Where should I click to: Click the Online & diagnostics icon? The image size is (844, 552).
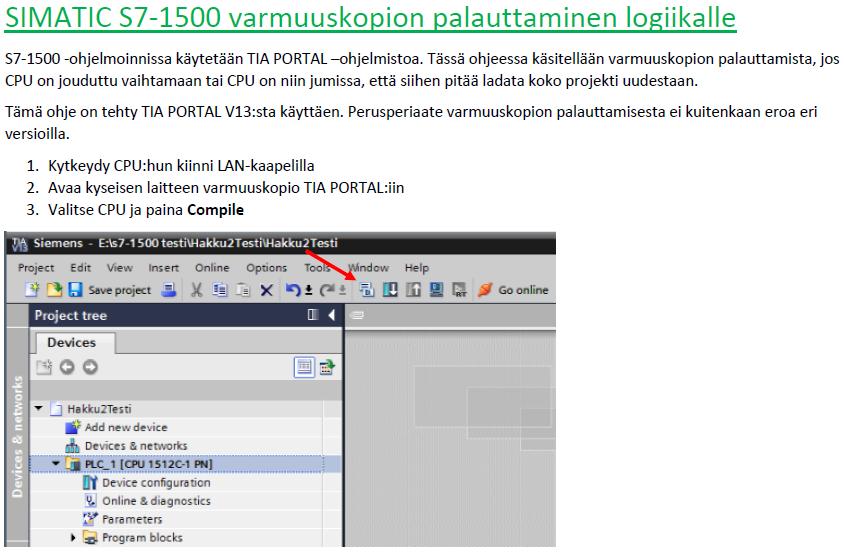[x=90, y=501]
